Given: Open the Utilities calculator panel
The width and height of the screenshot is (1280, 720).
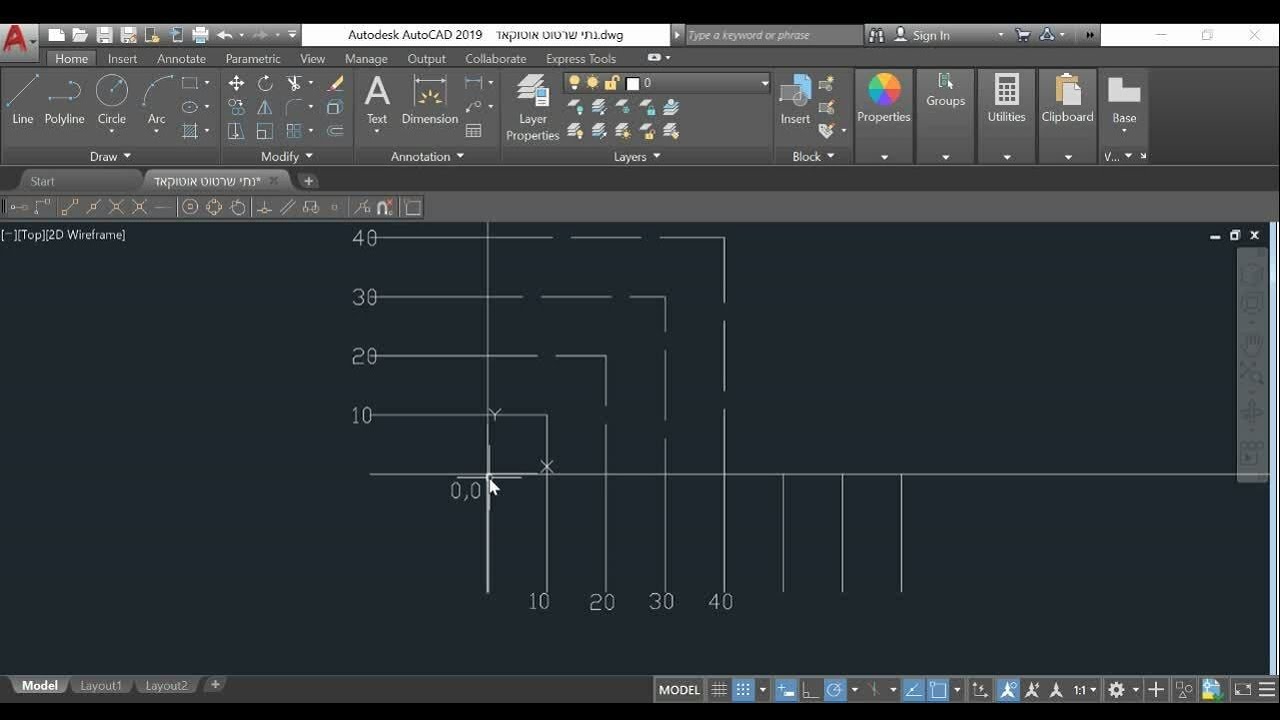Looking at the screenshot, I should [x=1006, y=98].
